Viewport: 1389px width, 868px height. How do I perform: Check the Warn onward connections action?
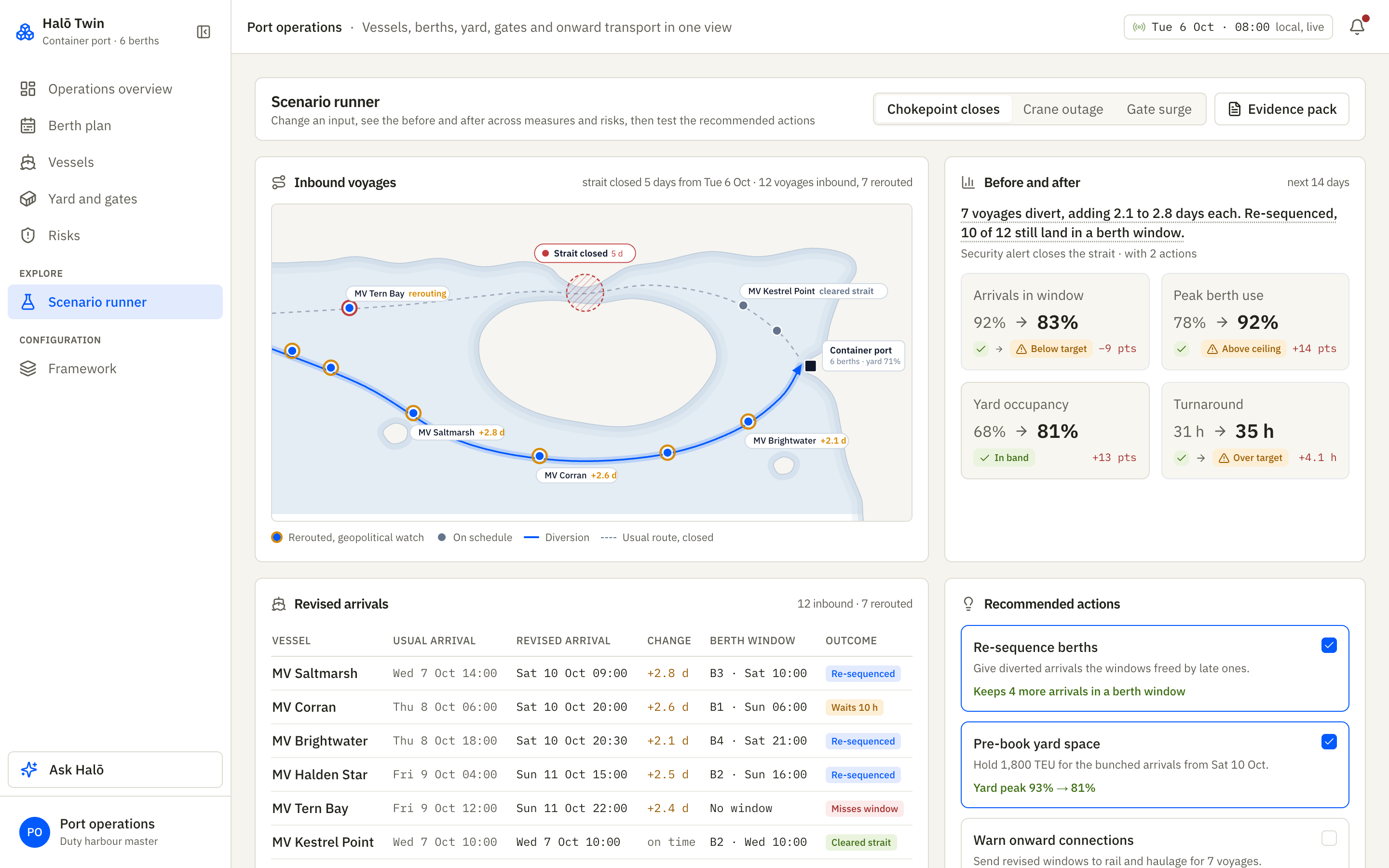pos(1329,838)
